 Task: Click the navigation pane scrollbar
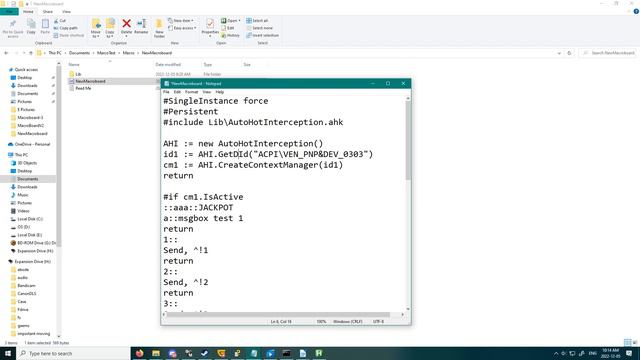click(x=59, y=155)
